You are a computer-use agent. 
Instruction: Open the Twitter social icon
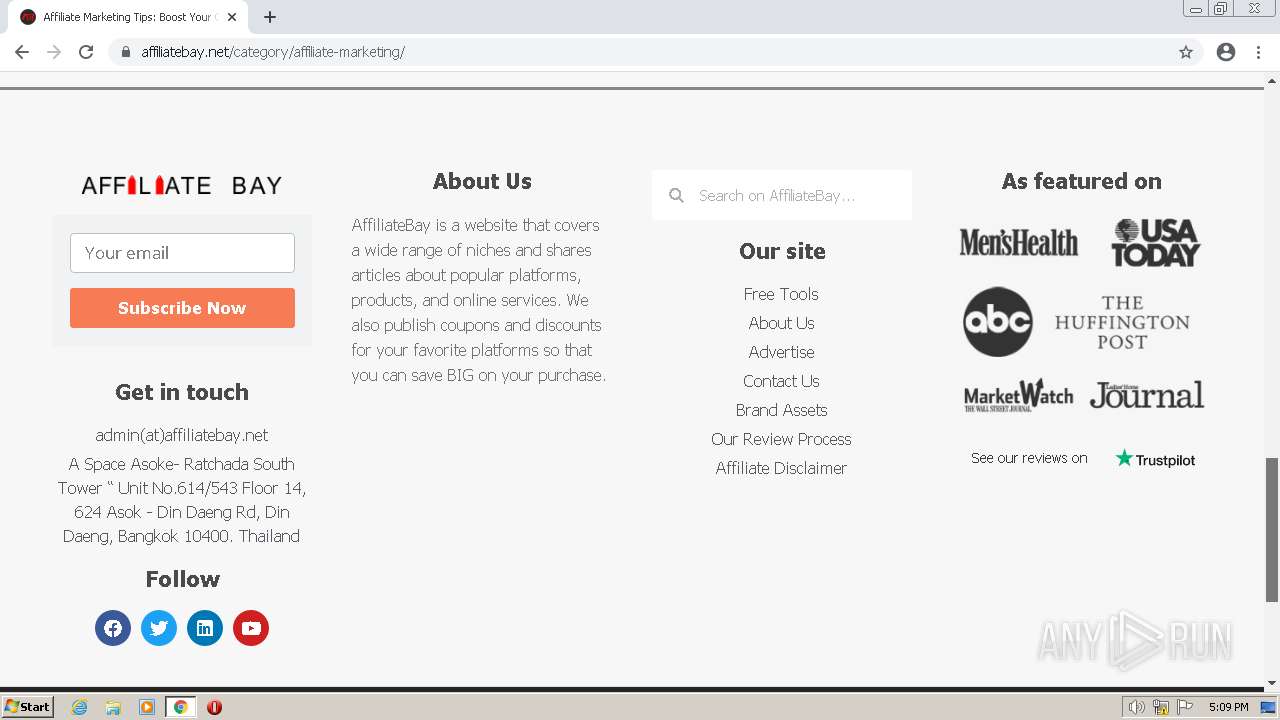(x=159, y=628)
